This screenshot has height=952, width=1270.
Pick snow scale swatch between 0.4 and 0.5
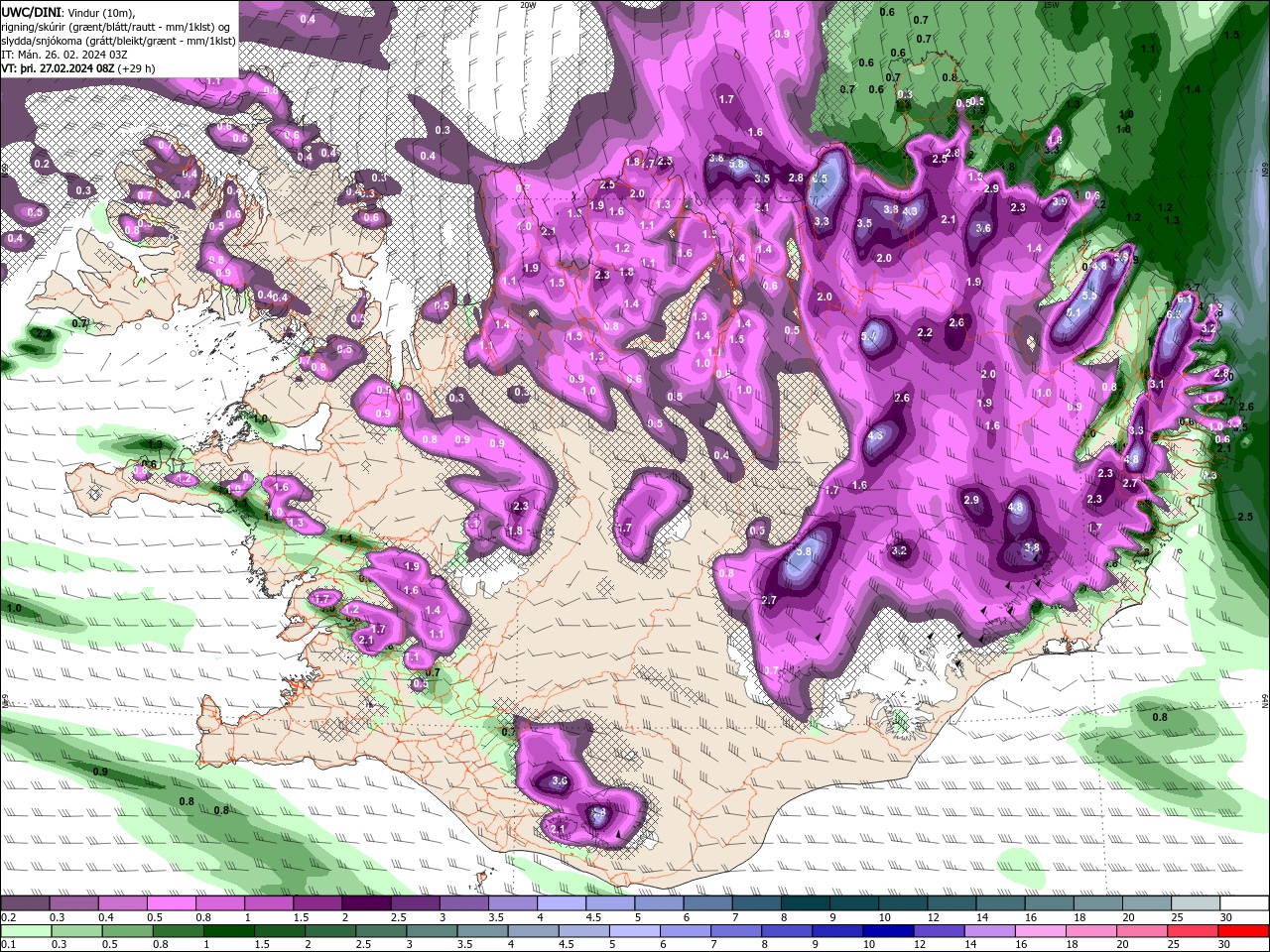click(123, 903)
